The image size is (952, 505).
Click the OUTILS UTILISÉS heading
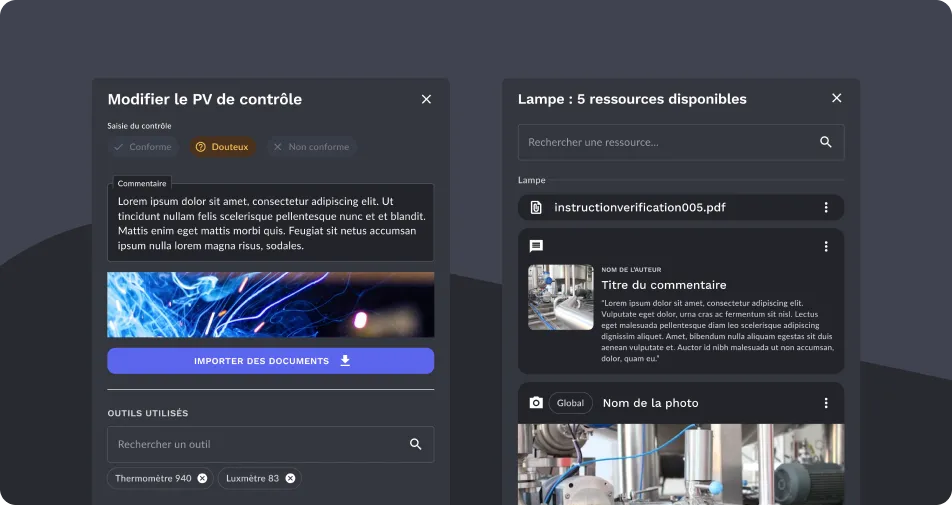[x=148, y=413]
